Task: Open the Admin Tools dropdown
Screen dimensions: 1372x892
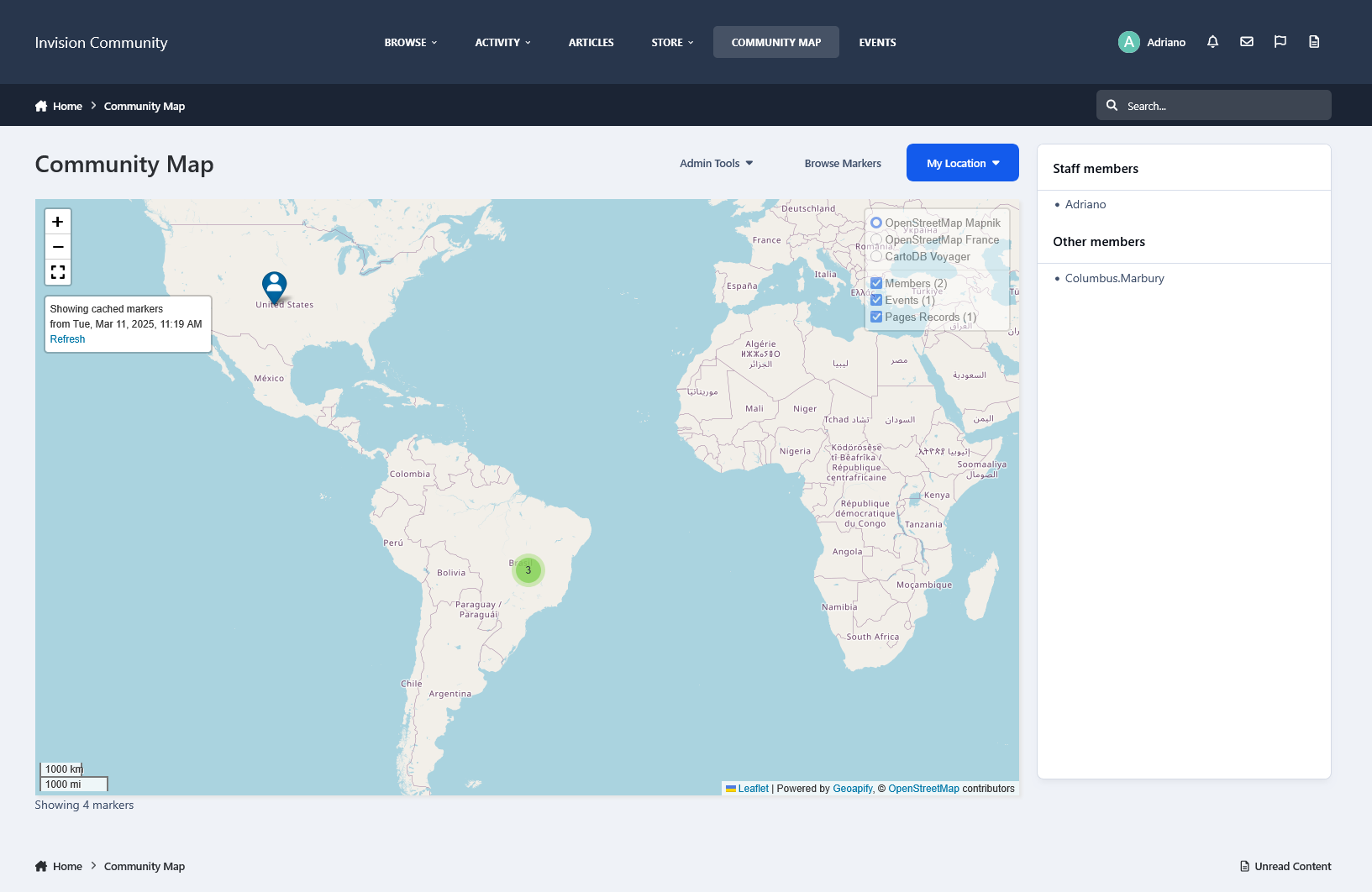Action: point(717,163)
